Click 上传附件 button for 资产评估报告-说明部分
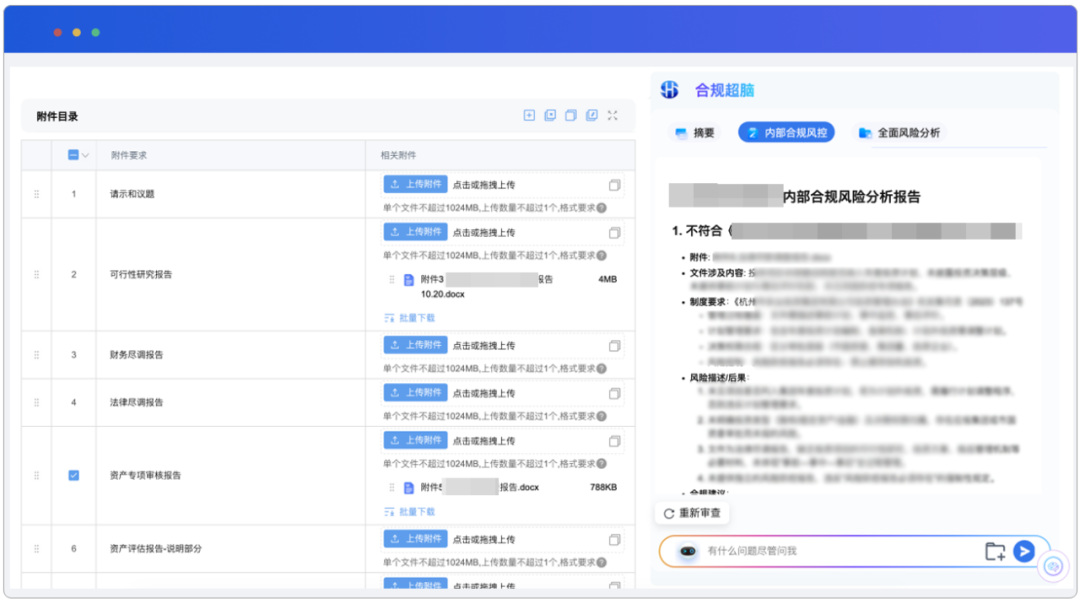The width and height of the screenshot is (1080, 609). pos(415,539)
